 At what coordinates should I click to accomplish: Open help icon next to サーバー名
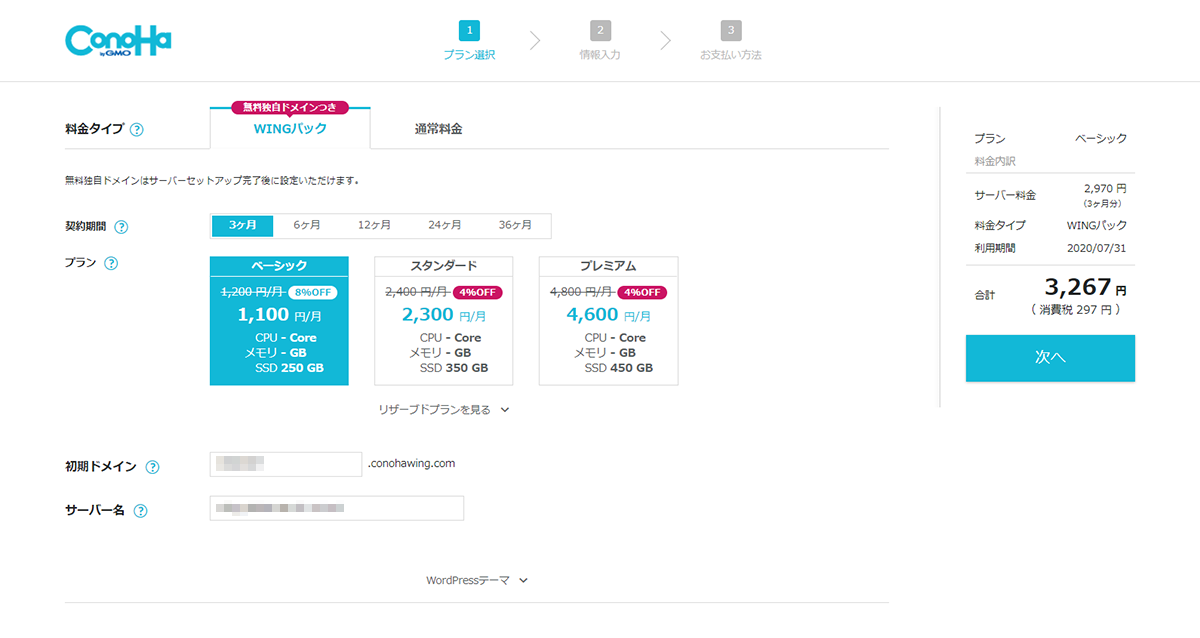pos(140,511)
